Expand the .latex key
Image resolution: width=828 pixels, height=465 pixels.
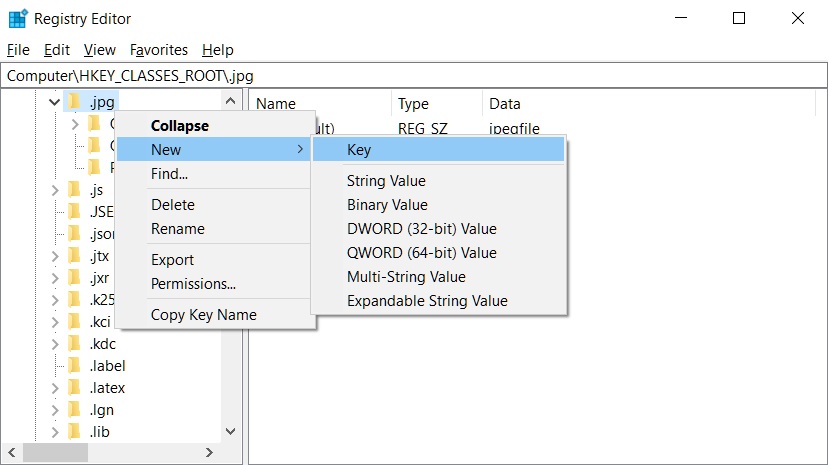pos(55,388)
